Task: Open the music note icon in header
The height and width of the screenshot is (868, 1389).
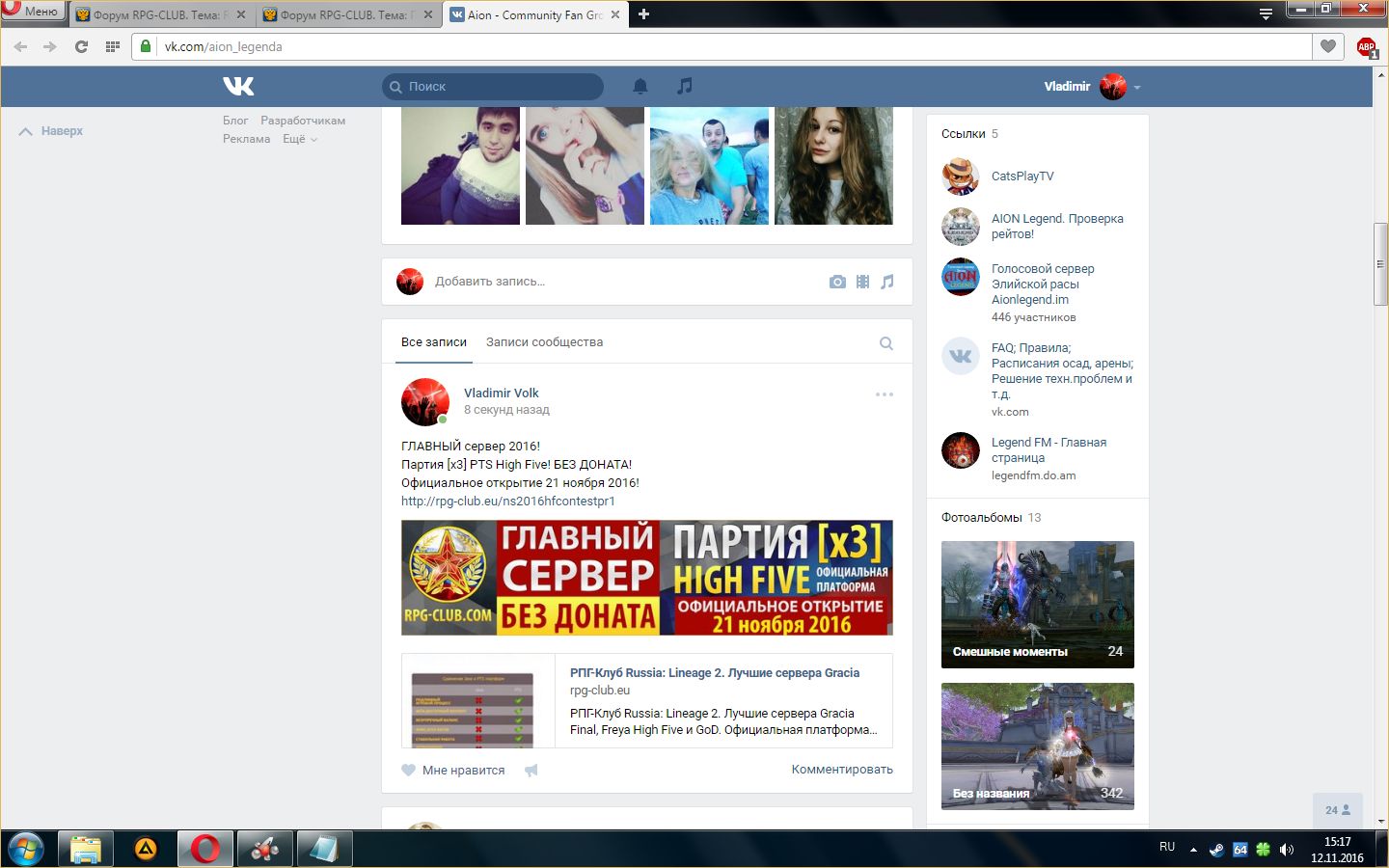Action: pos(685,86)
